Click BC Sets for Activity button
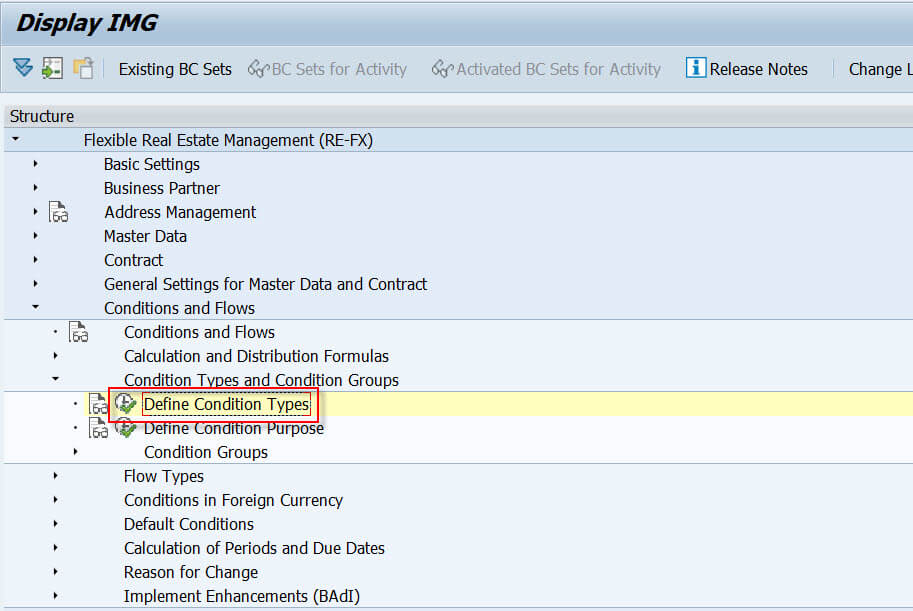This screenshot has height=611, width=913. pos(327,69)
